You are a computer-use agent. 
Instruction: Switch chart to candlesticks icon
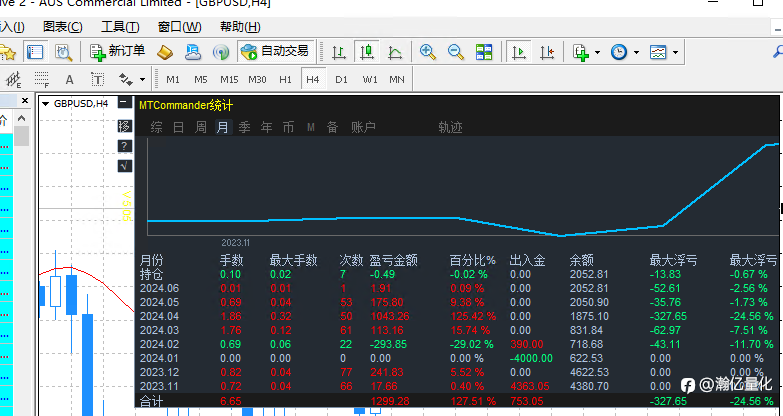tap(367, 51)
